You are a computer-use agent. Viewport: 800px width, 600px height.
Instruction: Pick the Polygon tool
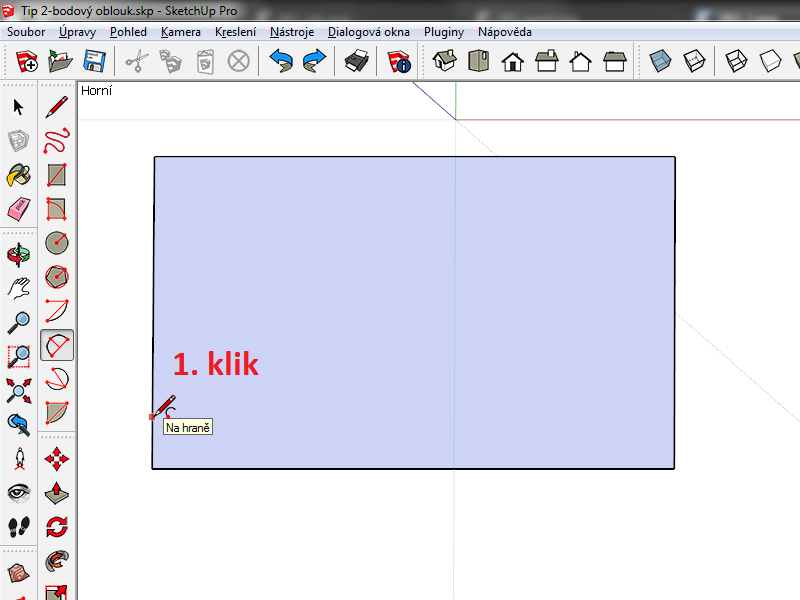pos(58,276)
